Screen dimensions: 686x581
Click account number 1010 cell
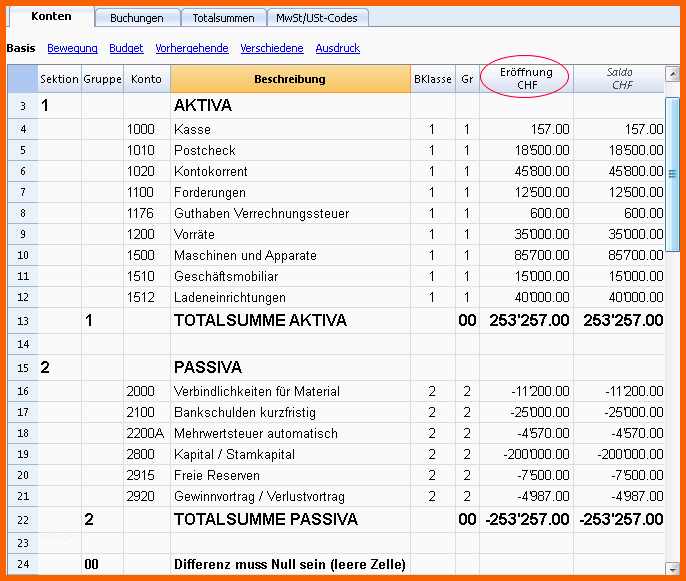tap(147, 150)
